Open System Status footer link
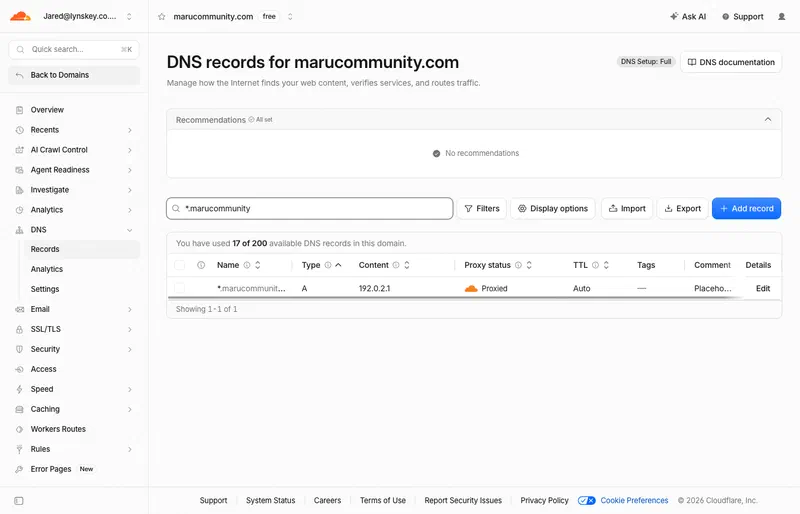The height and width of the screenshot is (514, 800). (270, 501)
